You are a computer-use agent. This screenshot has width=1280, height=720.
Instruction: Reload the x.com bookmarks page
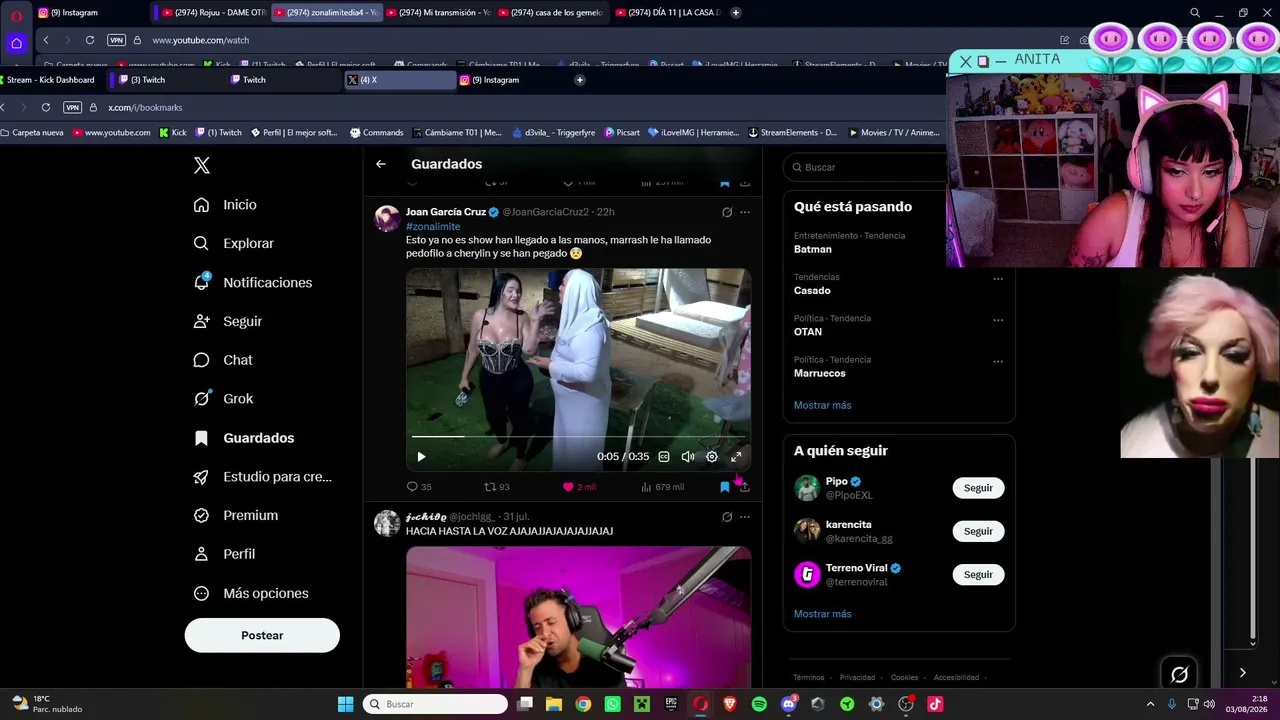tap(46, 107)
